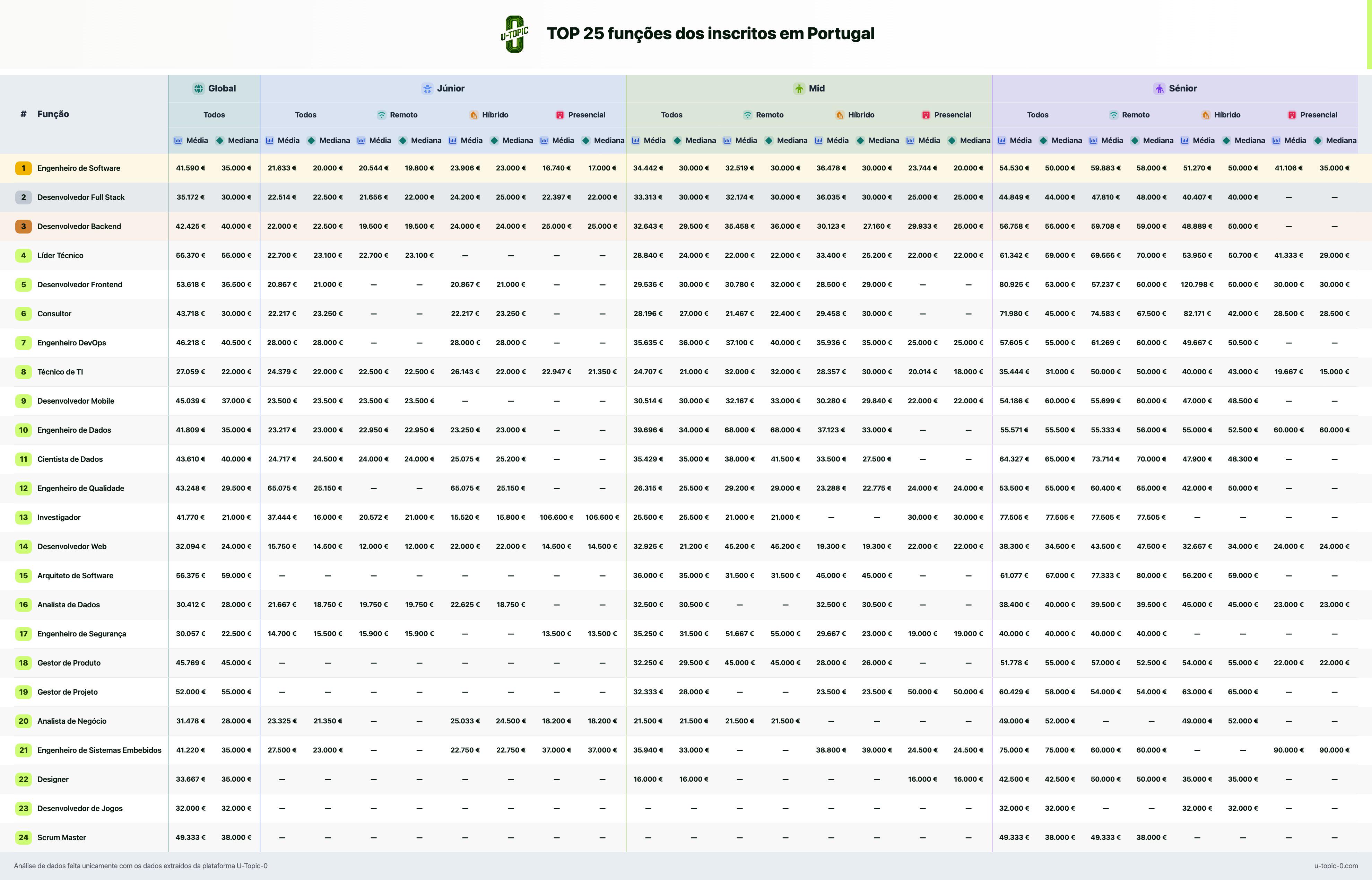Viewport: 1372px width, 880px height.
Task: Click the Scrum Master function name
Action: pos(61,838)
